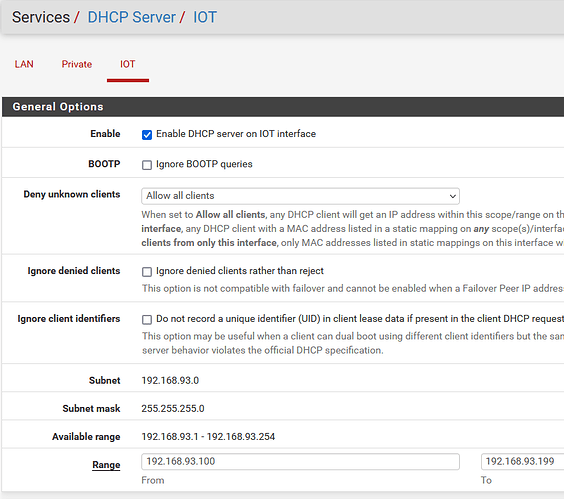Switch to the Private tab

[77, 64]
